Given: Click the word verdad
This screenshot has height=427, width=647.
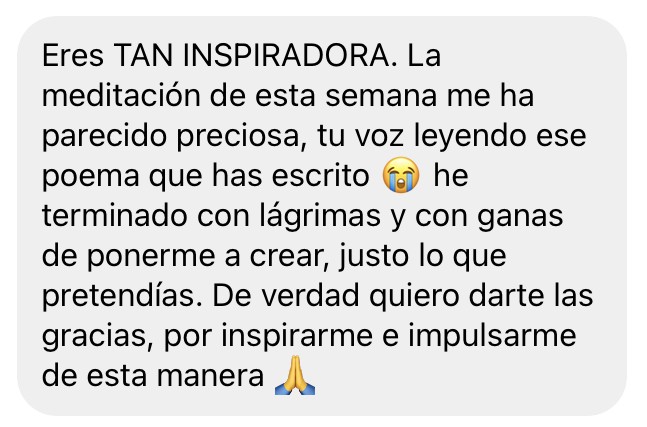Looking at the screenshot, I should (309, 296).
